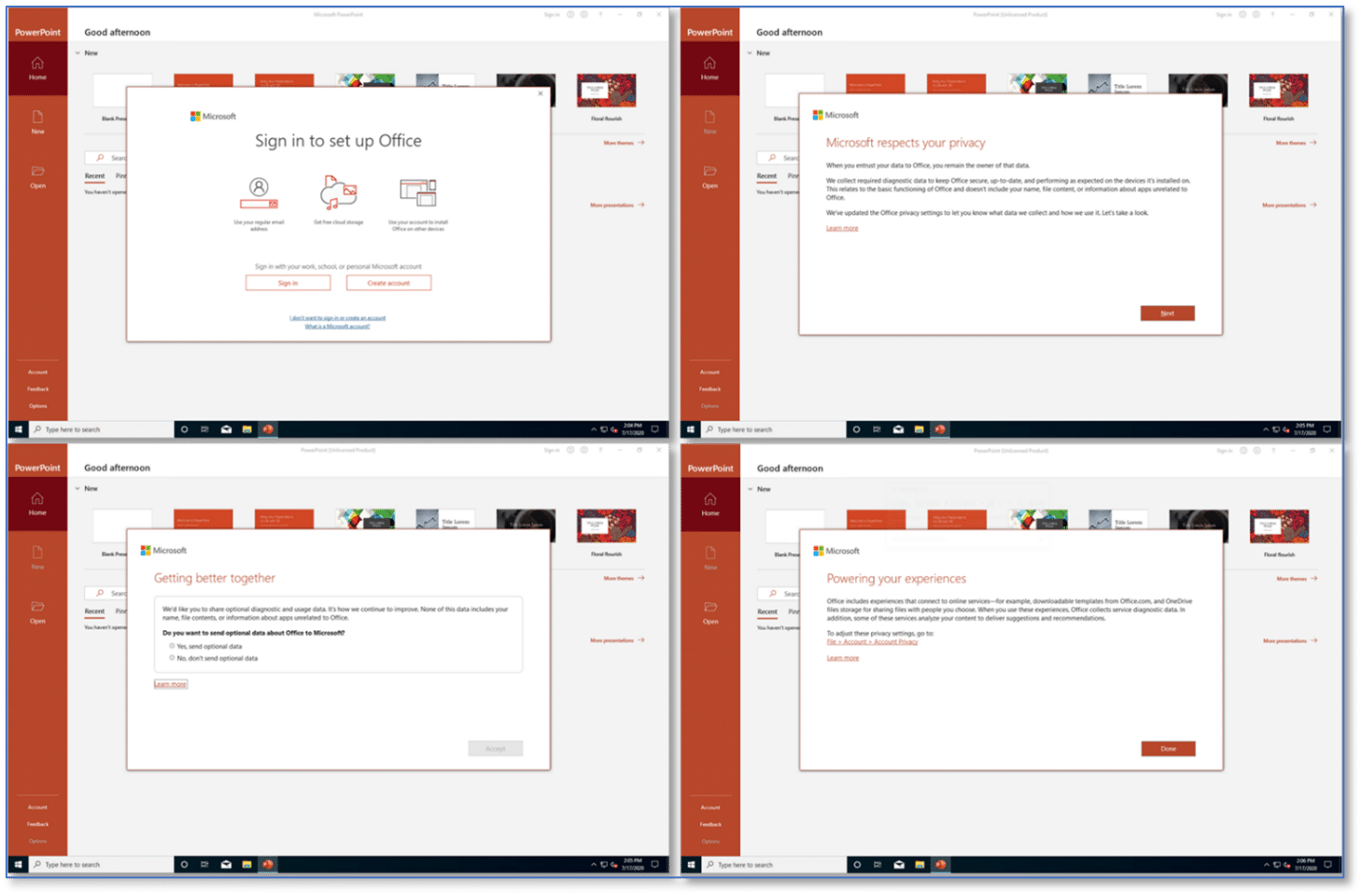Open More presentations in Powering your experiences screenshot
1362x896 pixels.
[x=1290, y=641]
